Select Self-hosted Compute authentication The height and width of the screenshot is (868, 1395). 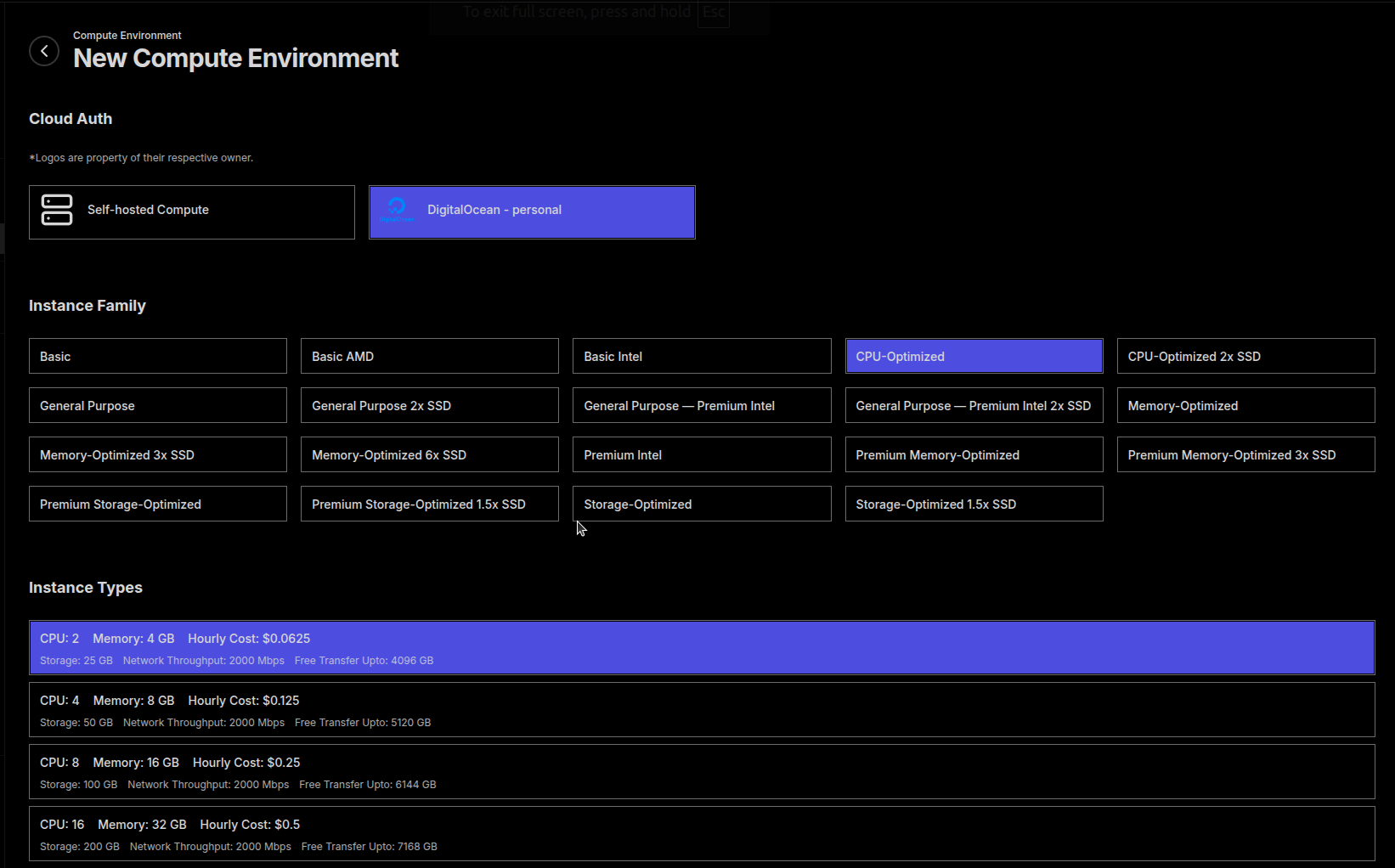click(x=191, y=211)
